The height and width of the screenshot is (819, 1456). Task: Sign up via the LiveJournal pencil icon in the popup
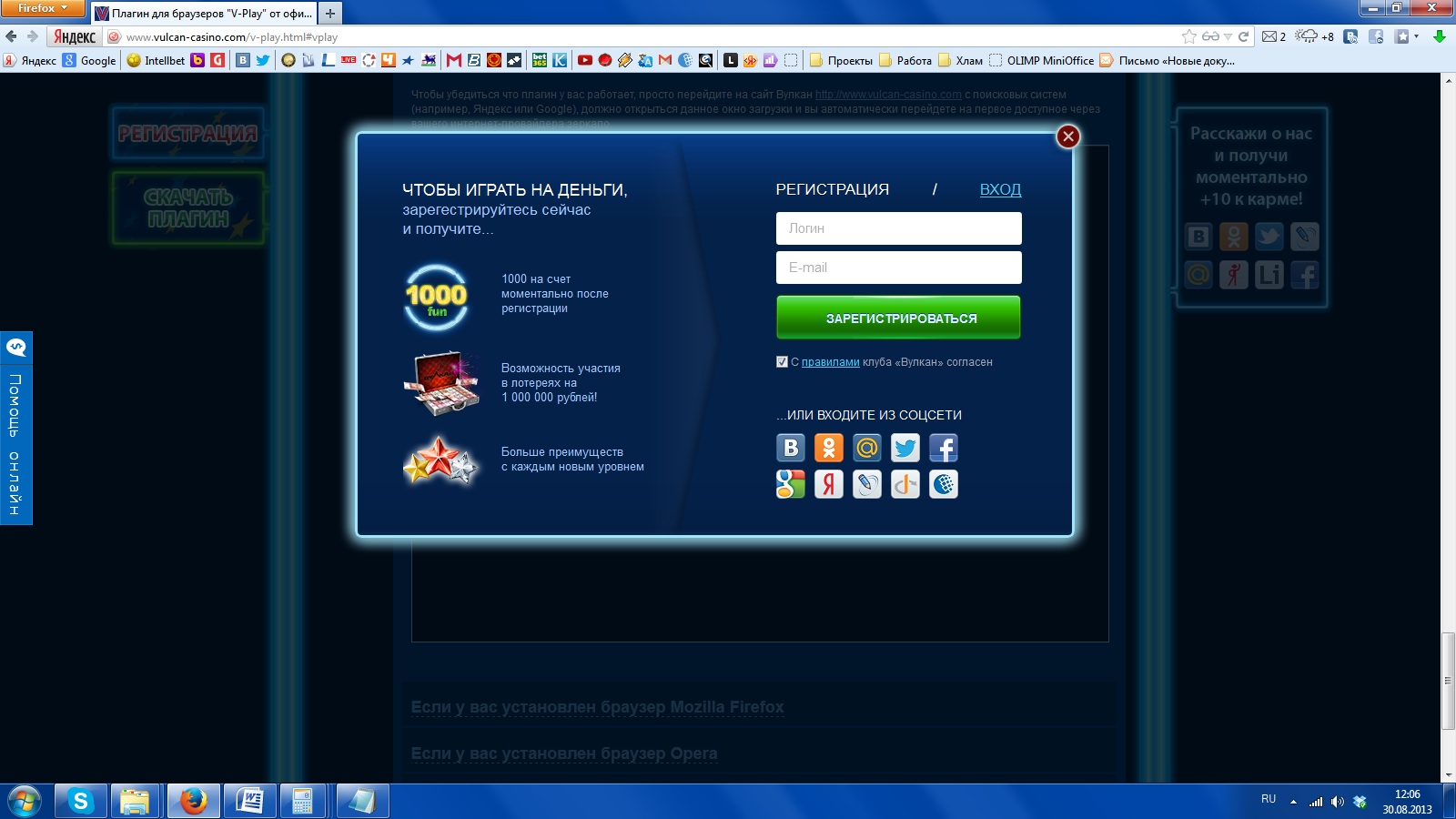[867, 484]
